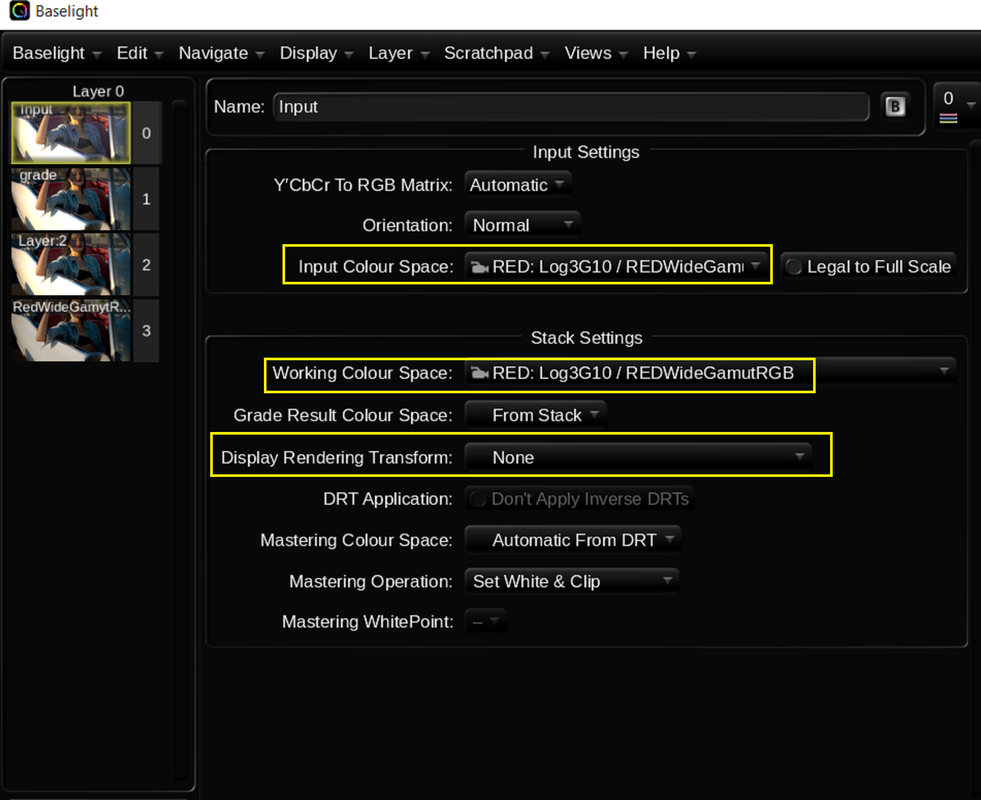Select the Layer:2 thumbnail
Image resolution: width=981 pixels, height=800 pixels.
[71, 265]
